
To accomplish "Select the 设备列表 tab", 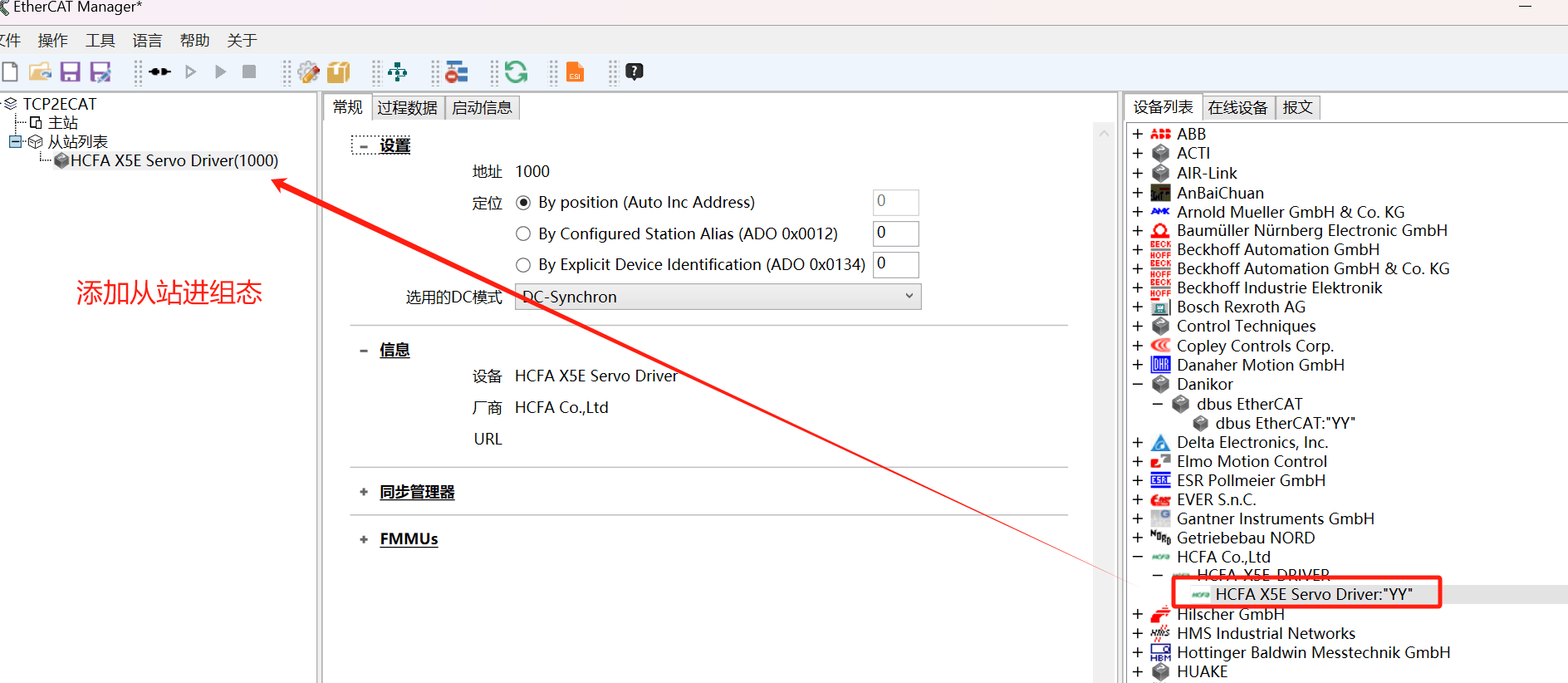I will pos(1163,107).
